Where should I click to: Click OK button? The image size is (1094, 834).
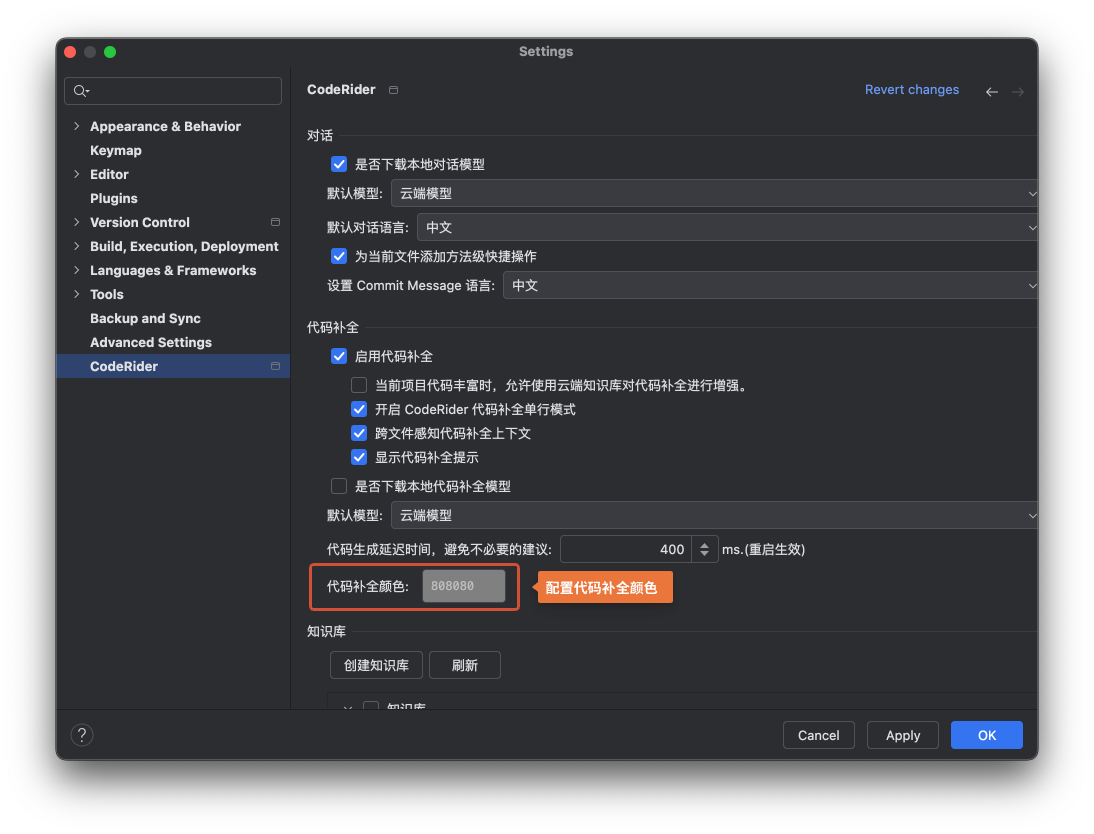(x=987, y=735)
